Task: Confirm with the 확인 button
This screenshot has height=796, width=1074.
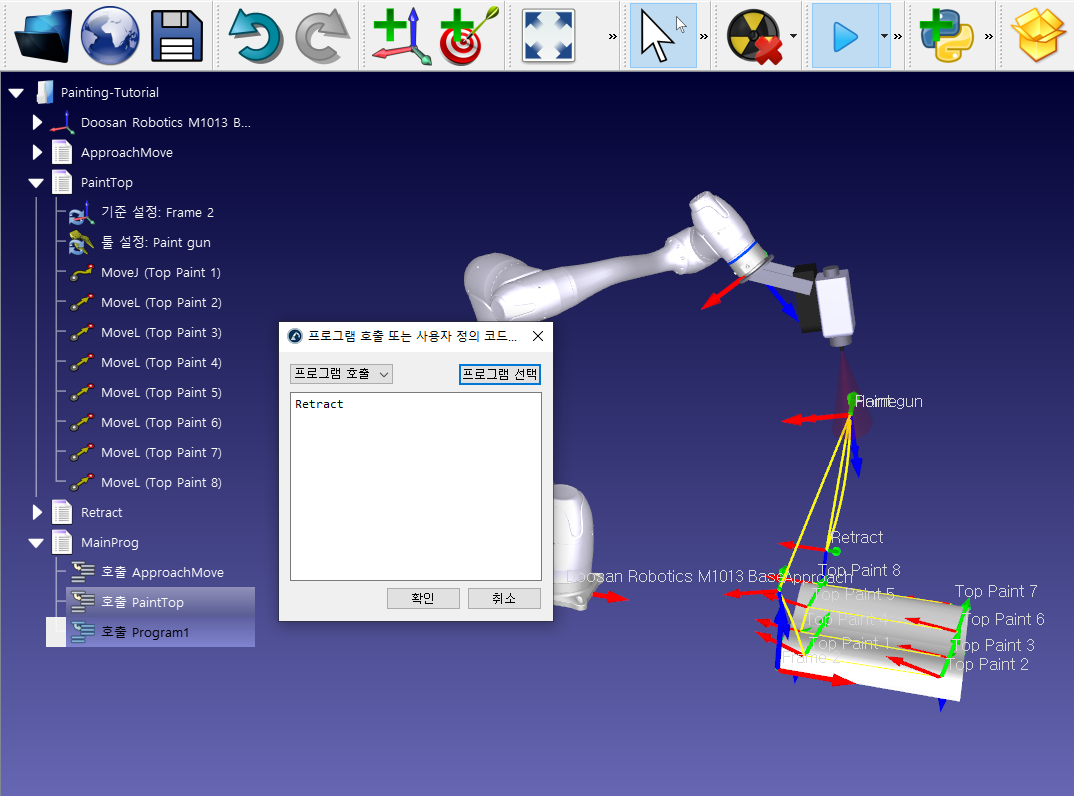Action: click(423, 598)
